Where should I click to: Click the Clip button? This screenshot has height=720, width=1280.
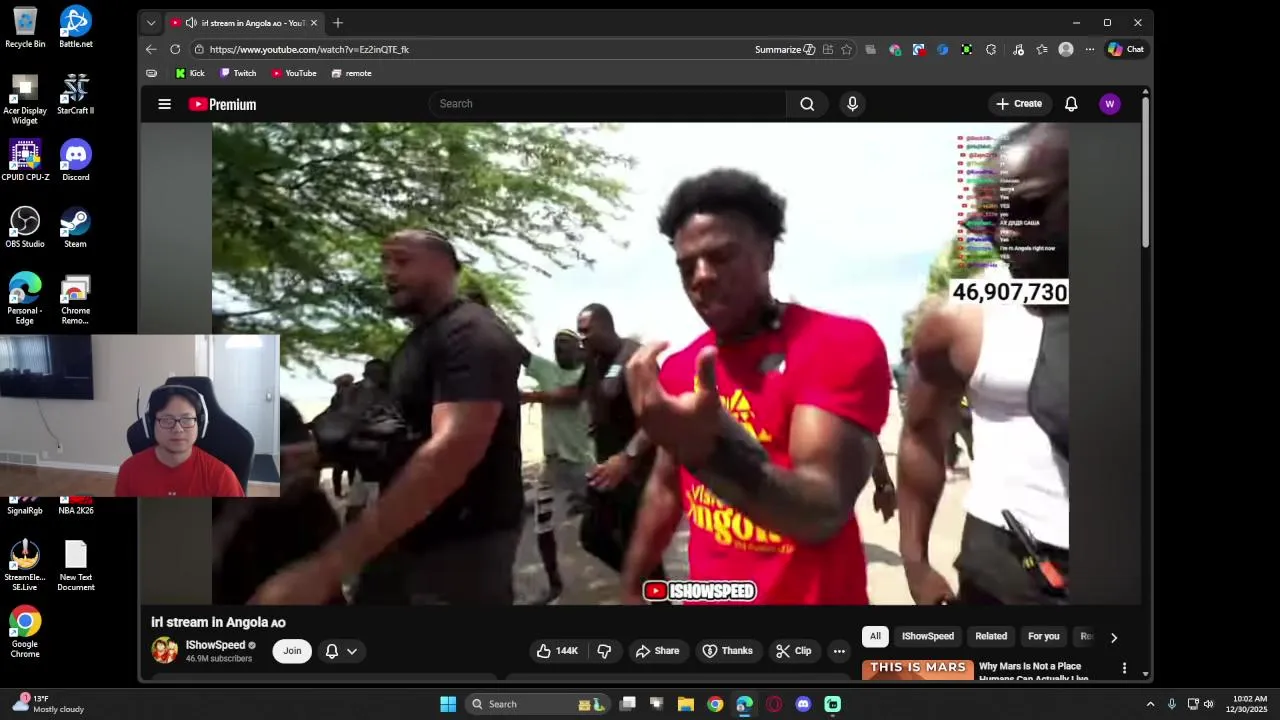coord(793,651)
